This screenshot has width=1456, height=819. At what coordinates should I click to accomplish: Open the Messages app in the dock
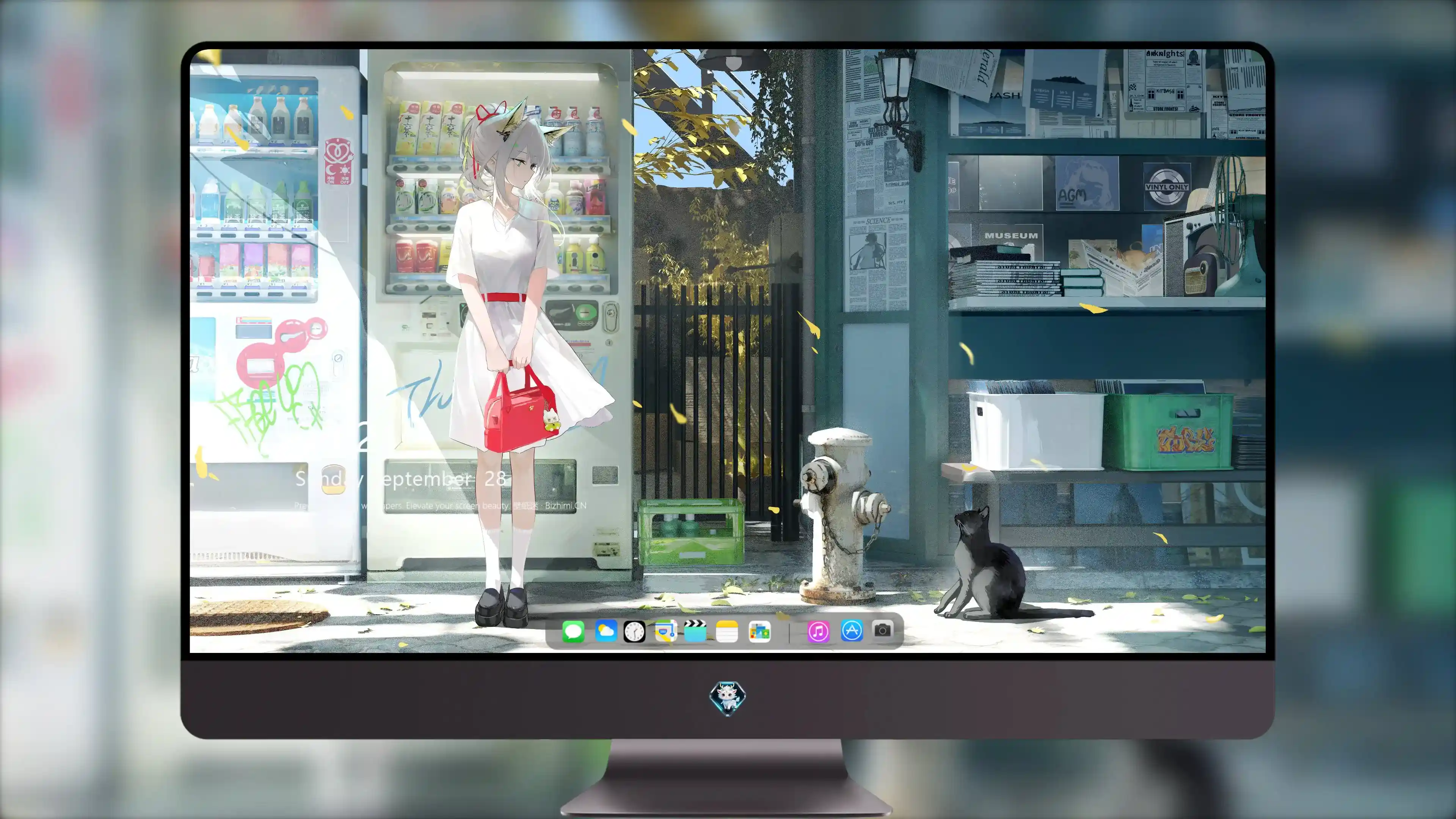573,631
